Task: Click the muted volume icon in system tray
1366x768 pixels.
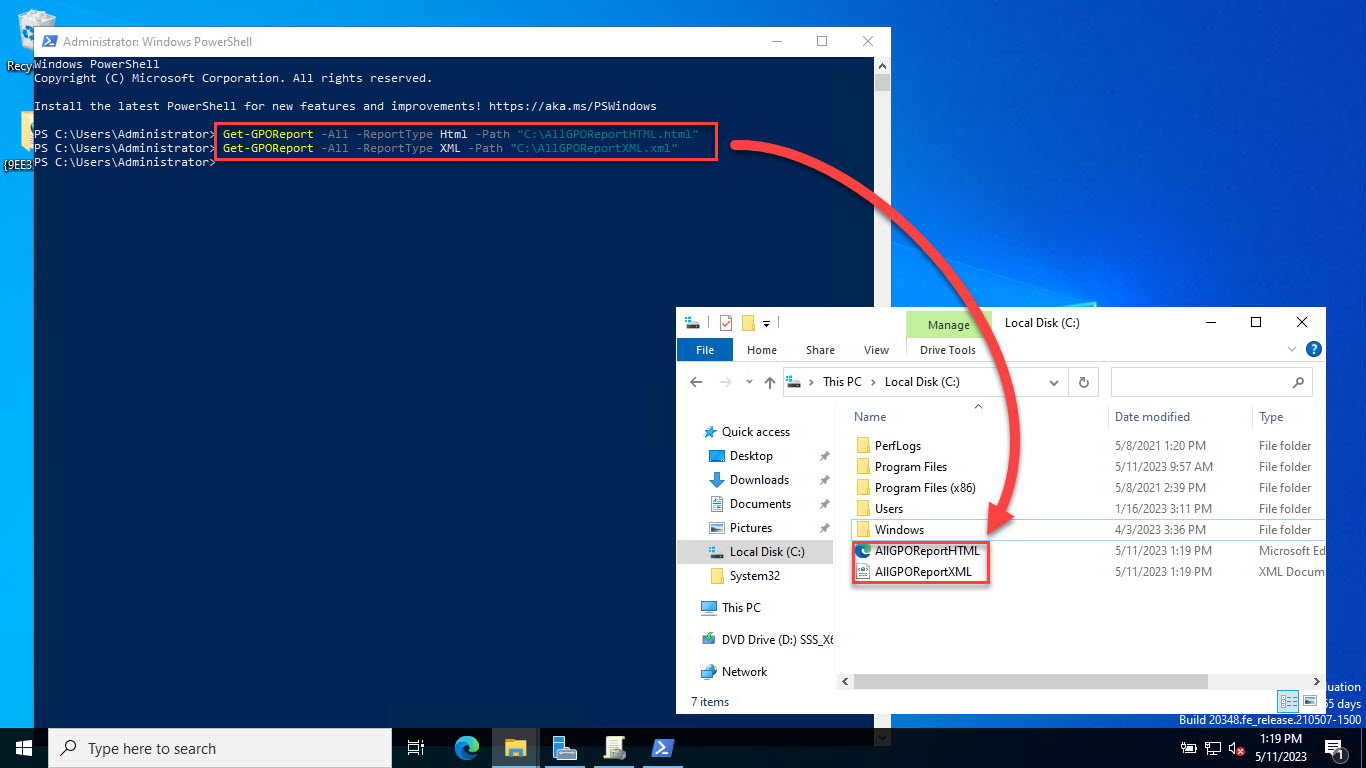Action: [x=1236, y=748]
